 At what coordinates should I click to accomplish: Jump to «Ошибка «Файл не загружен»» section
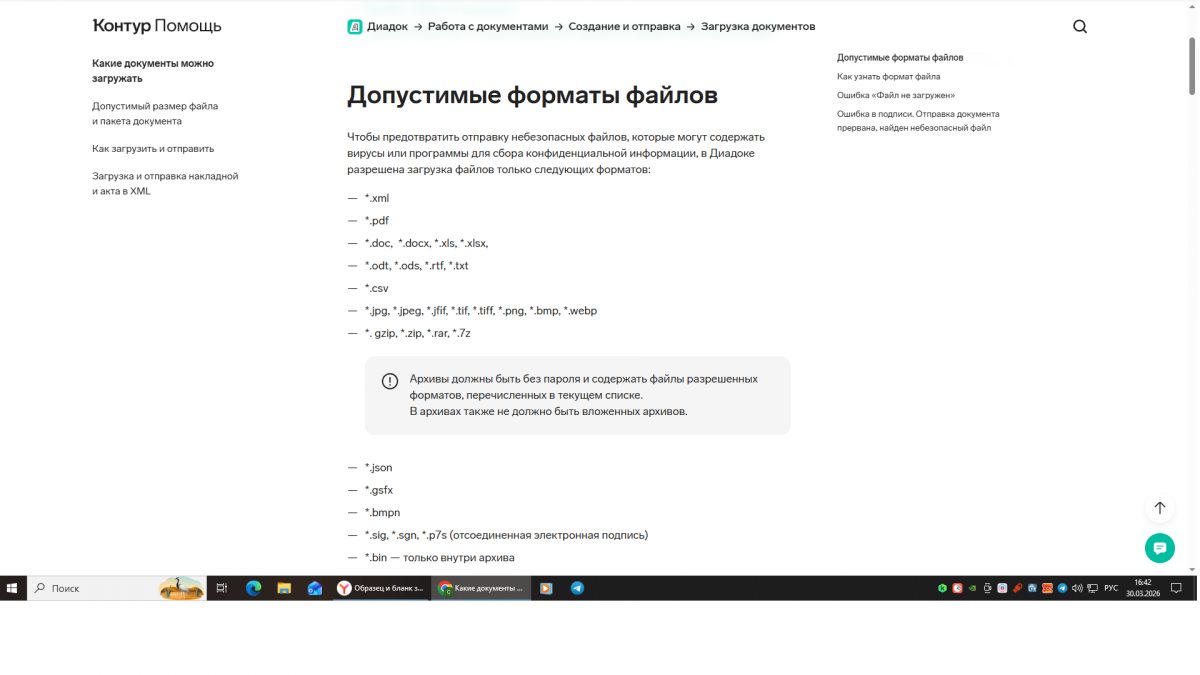tap(895, 95)
